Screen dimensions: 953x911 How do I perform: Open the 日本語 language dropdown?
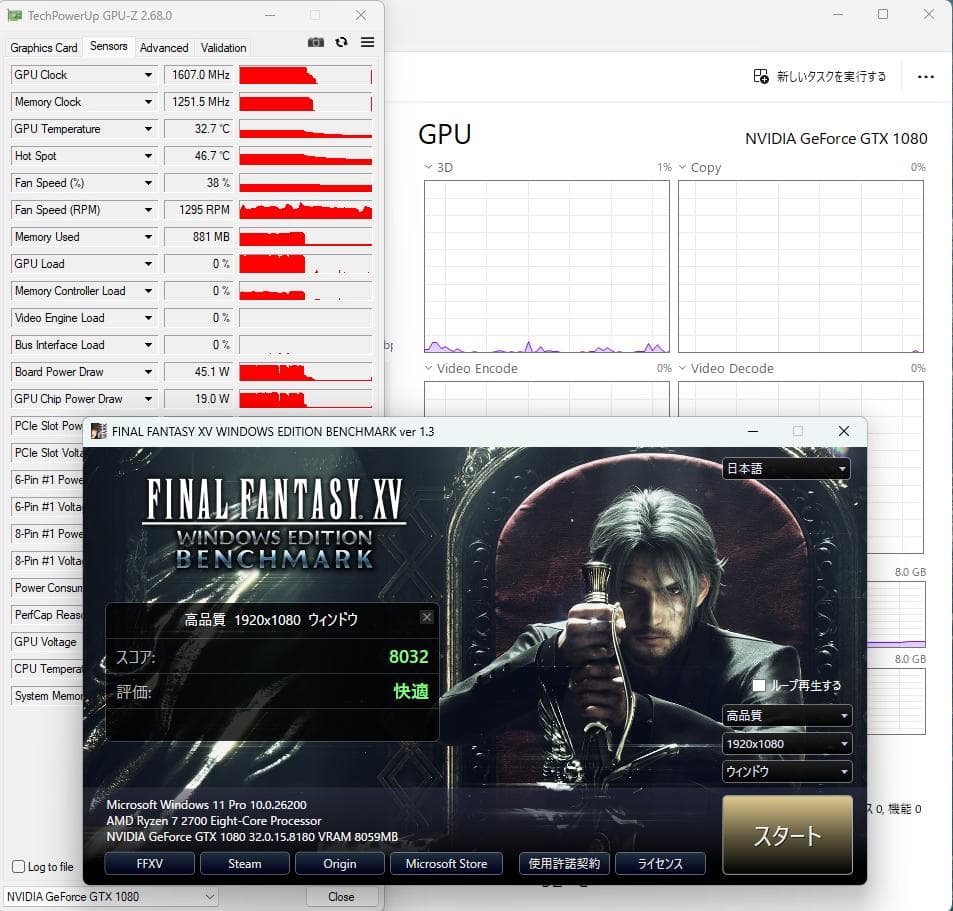click(x=786, y=469)
